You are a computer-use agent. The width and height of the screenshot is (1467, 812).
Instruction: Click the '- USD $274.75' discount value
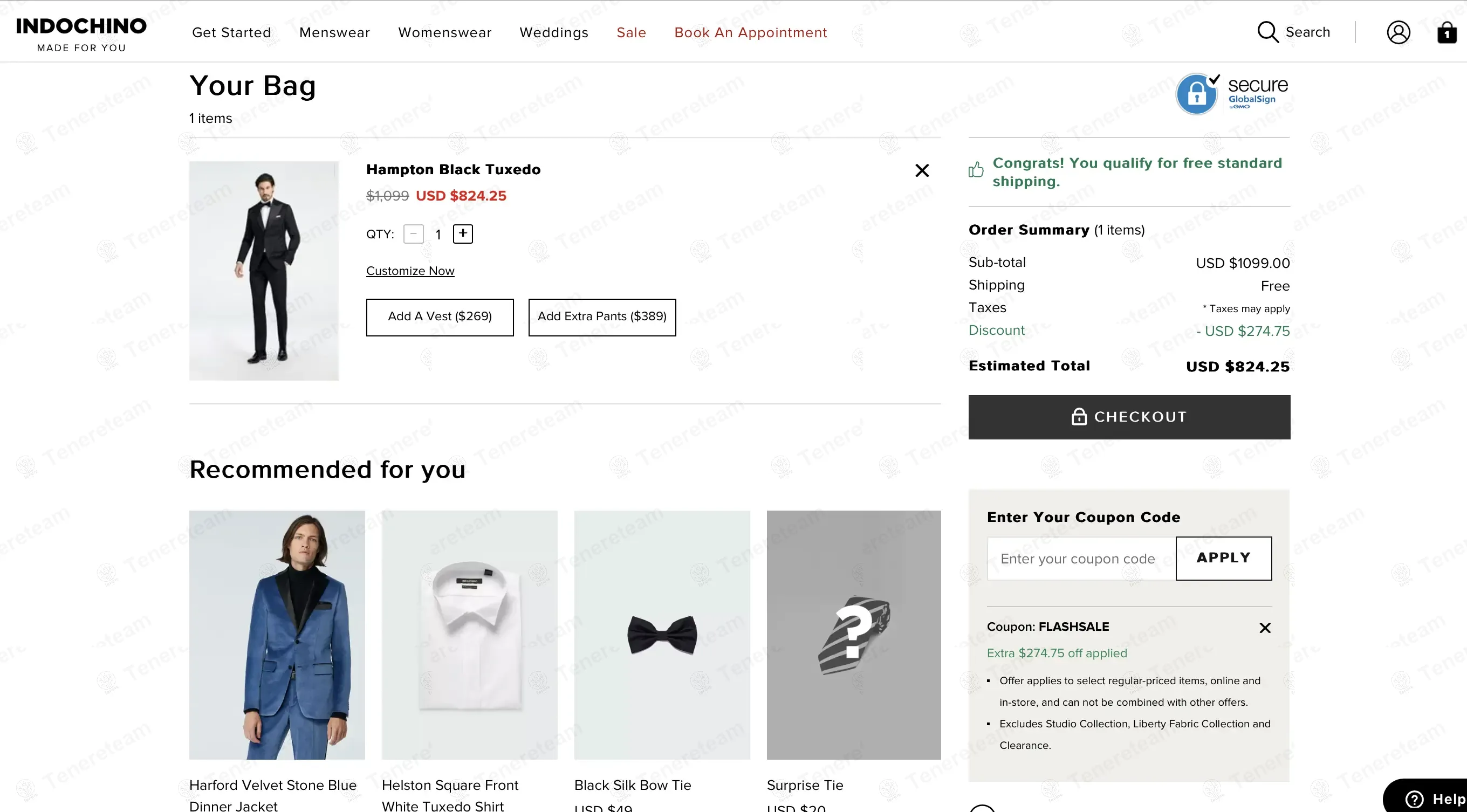click(x=1243, y=332)
